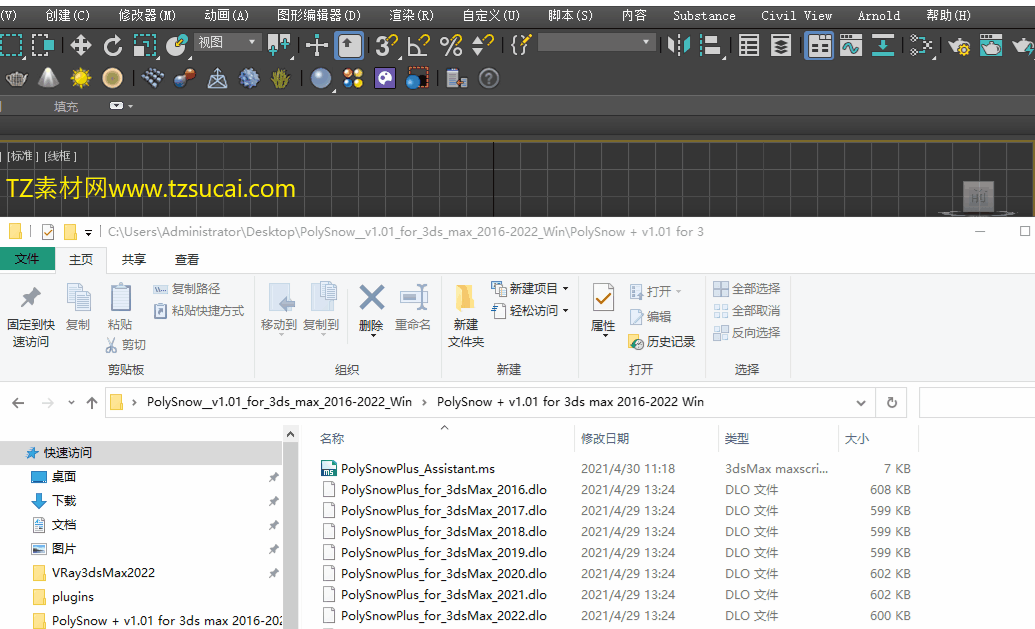The height and width of the screenshot is (629, 1035).
Task: Toggle Percent Snap on the toolbar
Action: (451, 45)
